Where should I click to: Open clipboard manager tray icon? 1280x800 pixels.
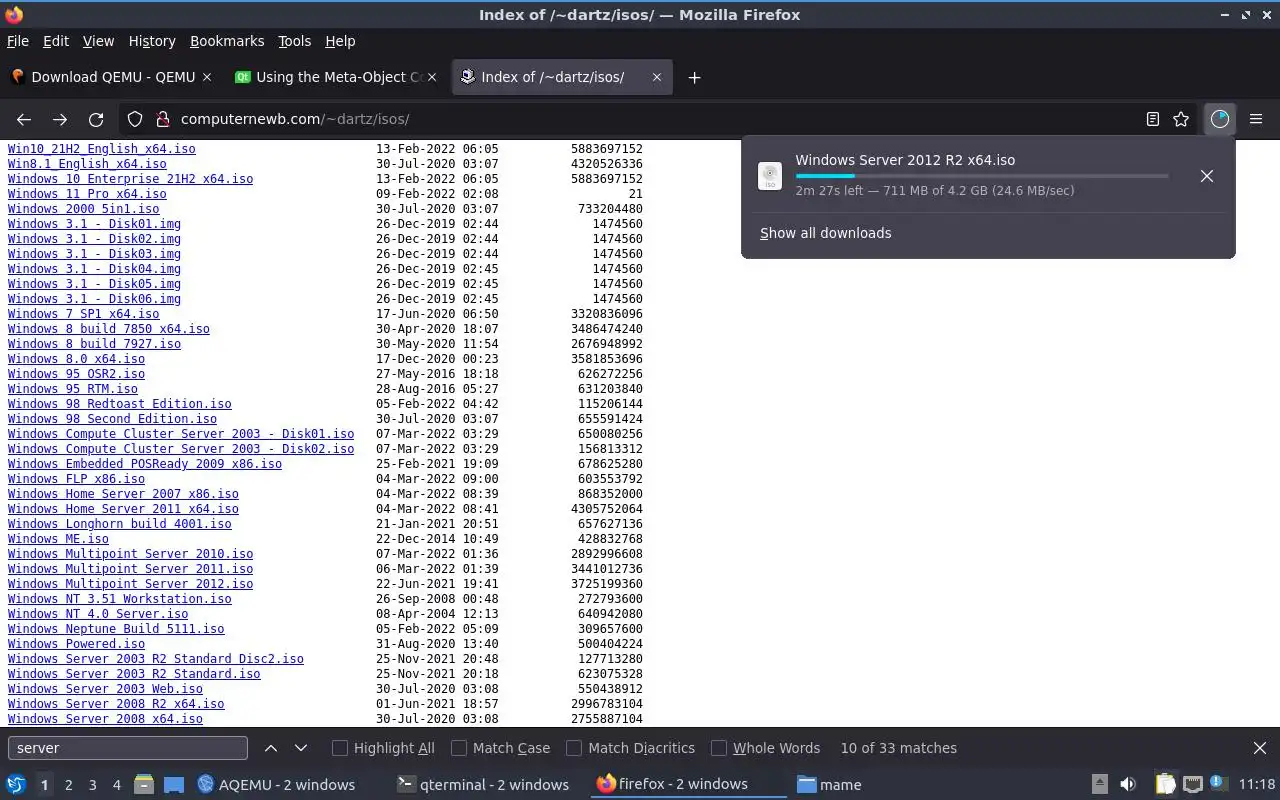coord(1165,784)
